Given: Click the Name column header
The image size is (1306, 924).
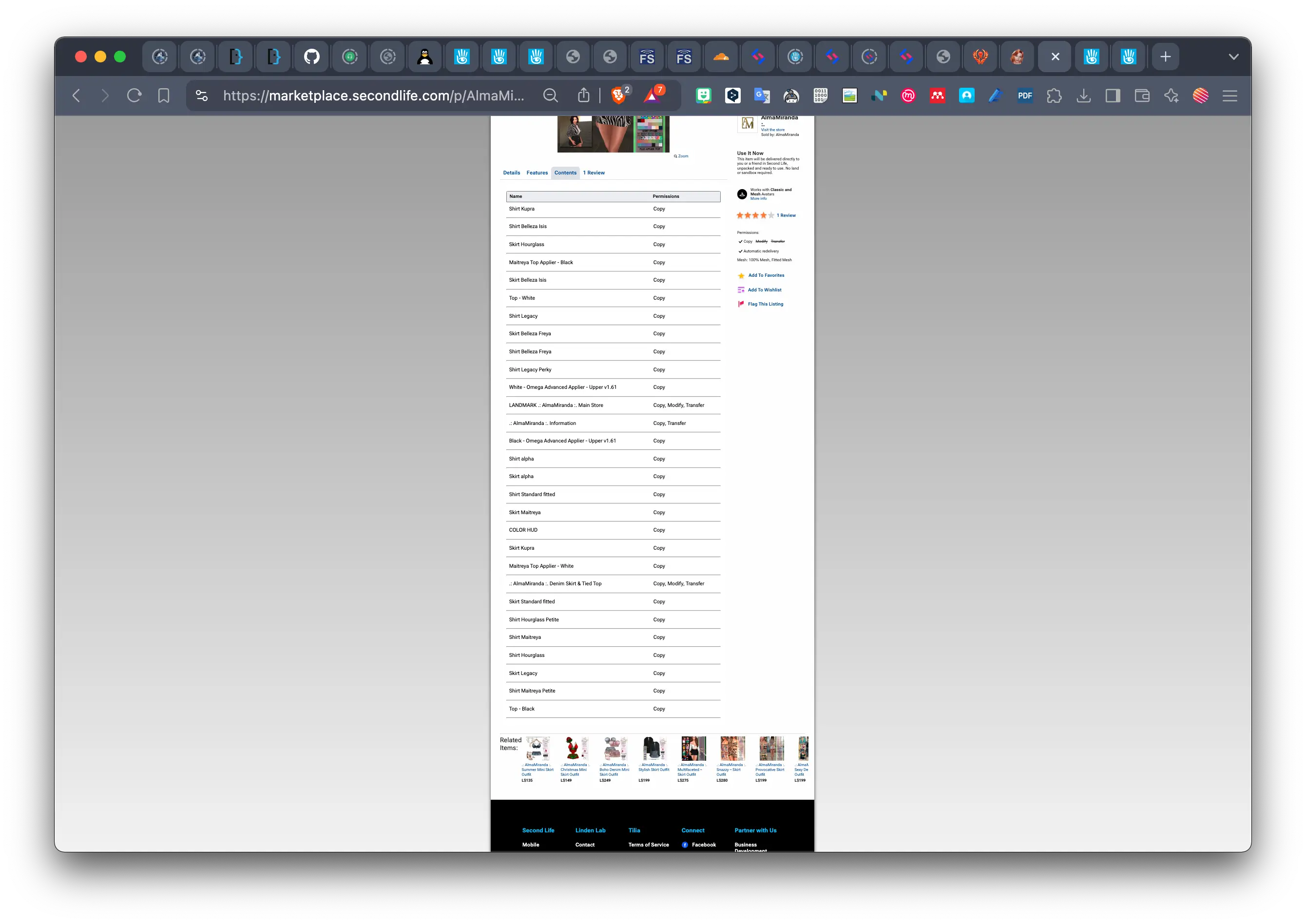Looking at the screenshot, I should coord(516,196).
